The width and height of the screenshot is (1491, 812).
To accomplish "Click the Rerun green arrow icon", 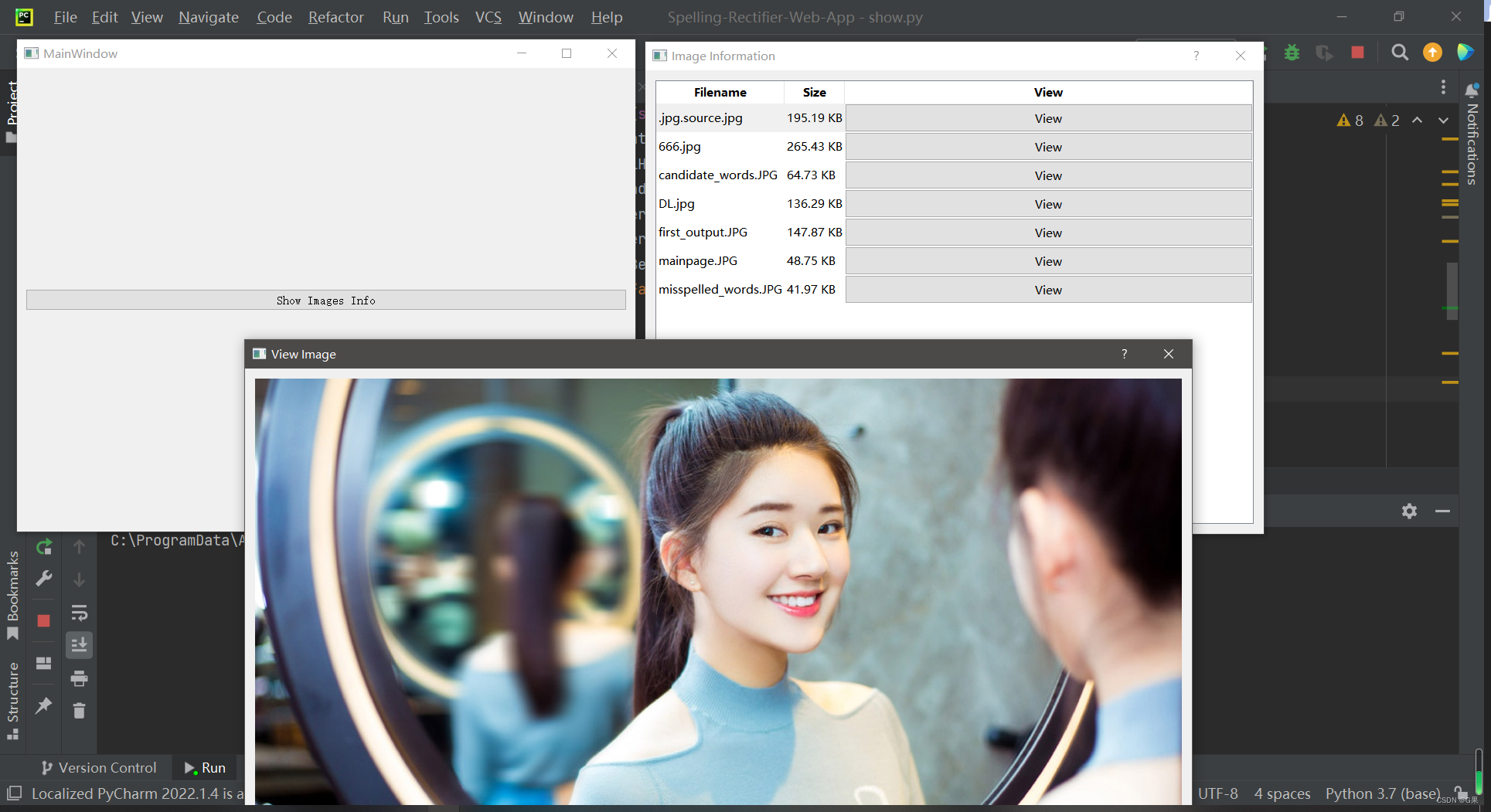I will [x=44, y=547].
